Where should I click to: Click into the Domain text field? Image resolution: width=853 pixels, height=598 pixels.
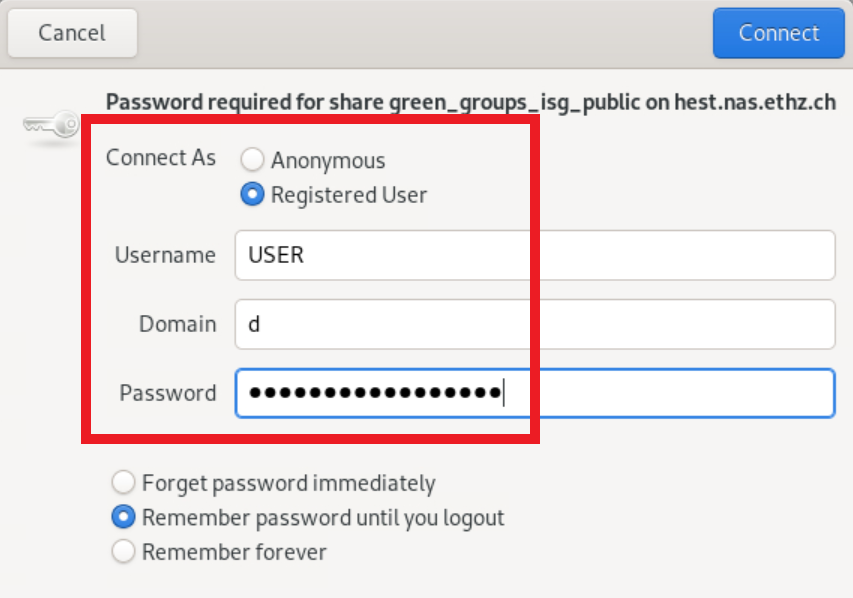coord(535,324)
